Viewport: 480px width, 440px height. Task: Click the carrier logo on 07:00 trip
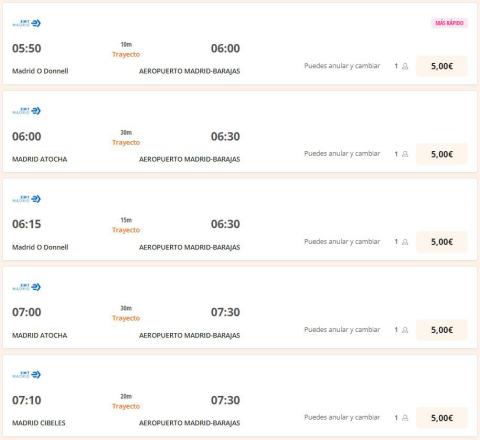(x=26, y=287)
